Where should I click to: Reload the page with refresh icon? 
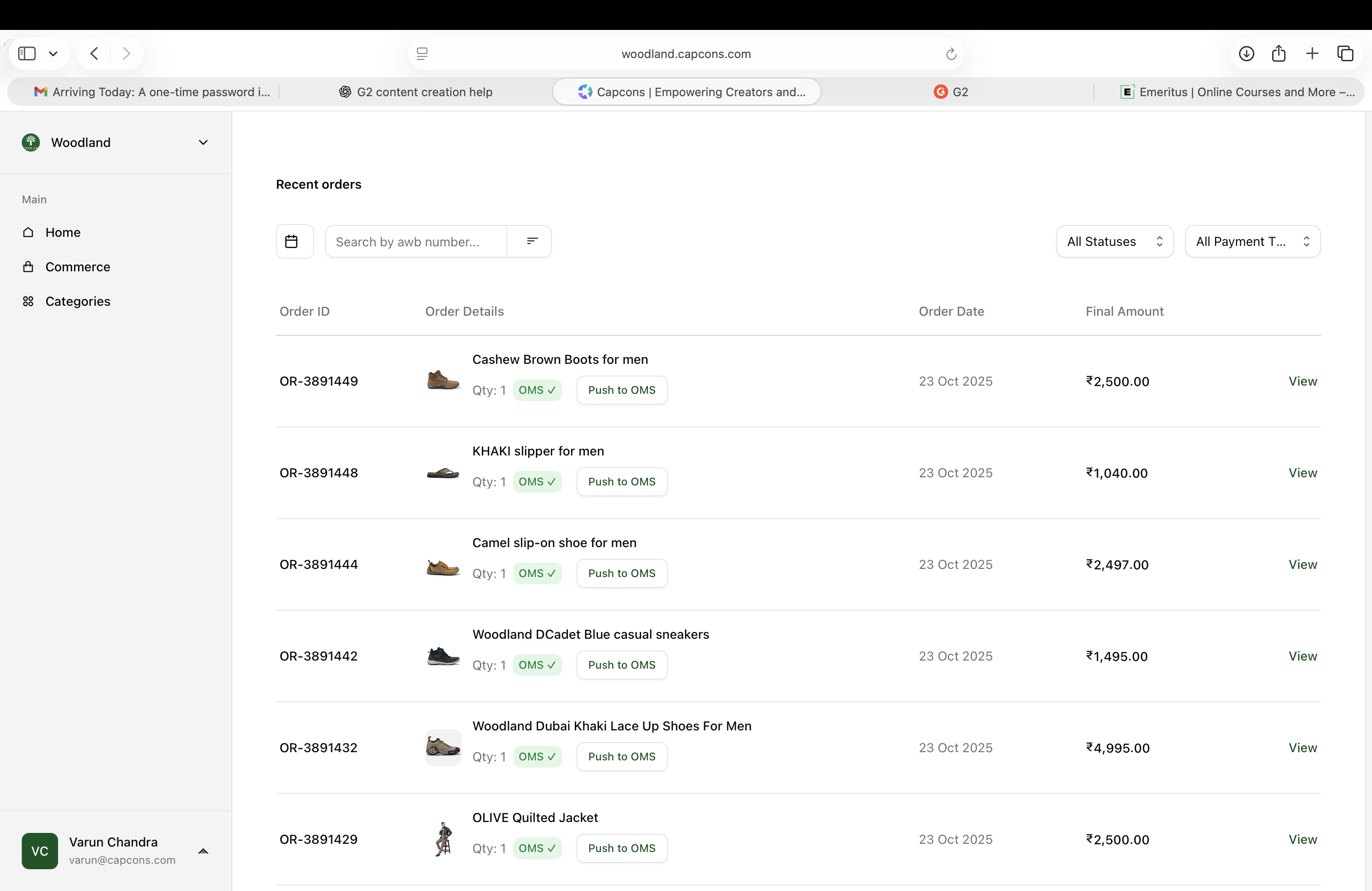tap(951, 54)
